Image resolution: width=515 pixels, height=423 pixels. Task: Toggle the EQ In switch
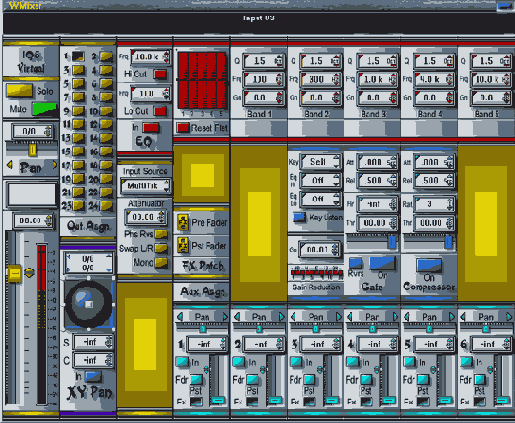pyautogui.click(x=151, y=127)
